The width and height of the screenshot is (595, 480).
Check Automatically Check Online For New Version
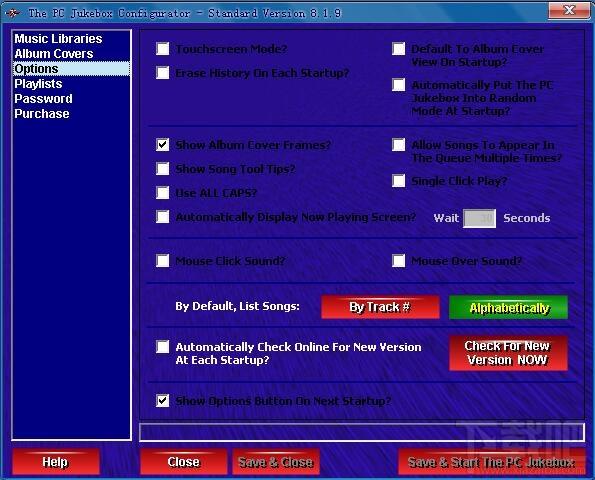pyautogui.click(x=163, y=346)
